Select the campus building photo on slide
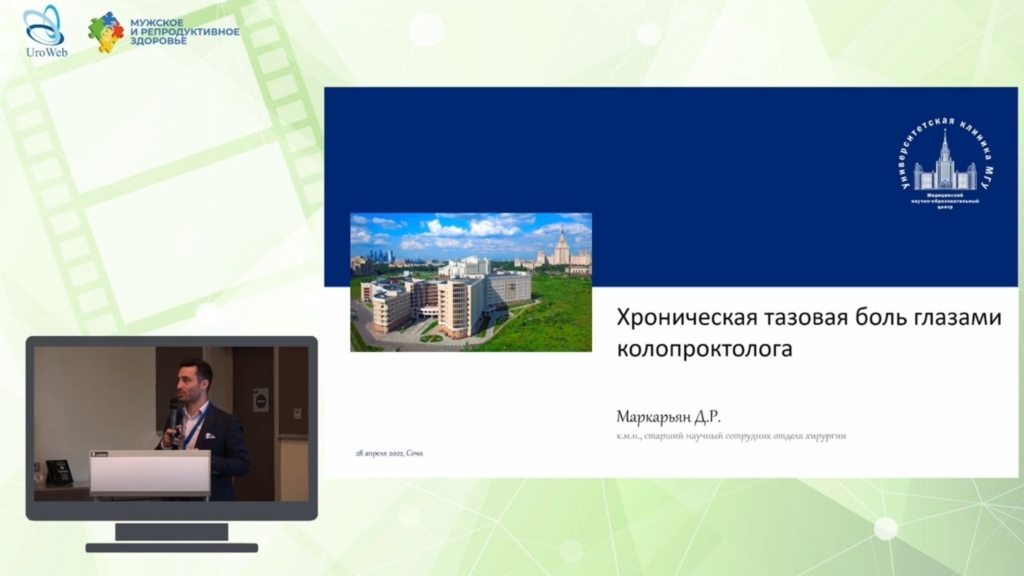The height and width of the screenshot is (576, 1024). pyautogui.click(x=470, y=281)
